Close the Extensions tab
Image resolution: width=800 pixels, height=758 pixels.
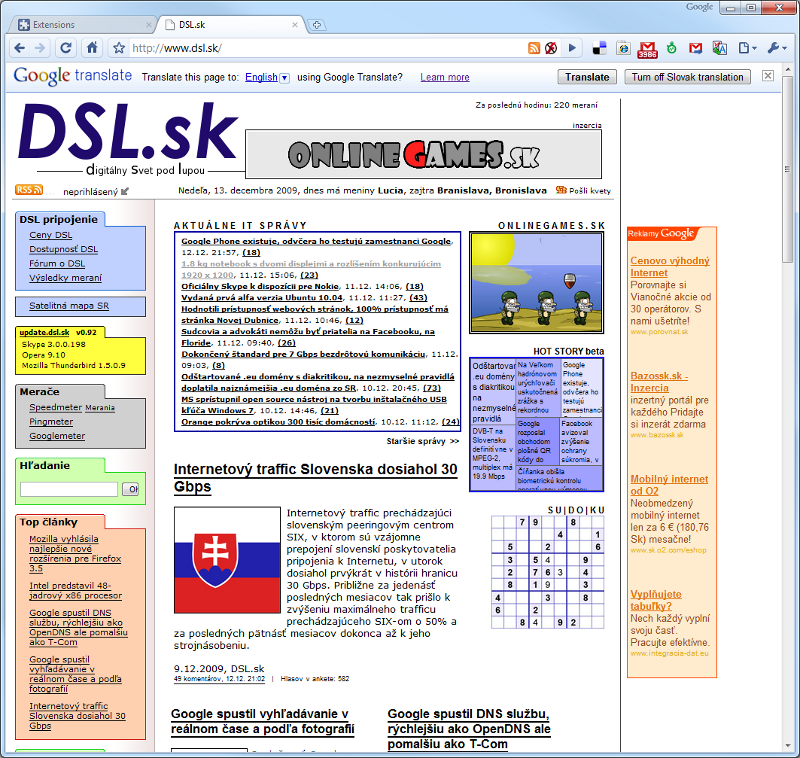tap(148, 24)
